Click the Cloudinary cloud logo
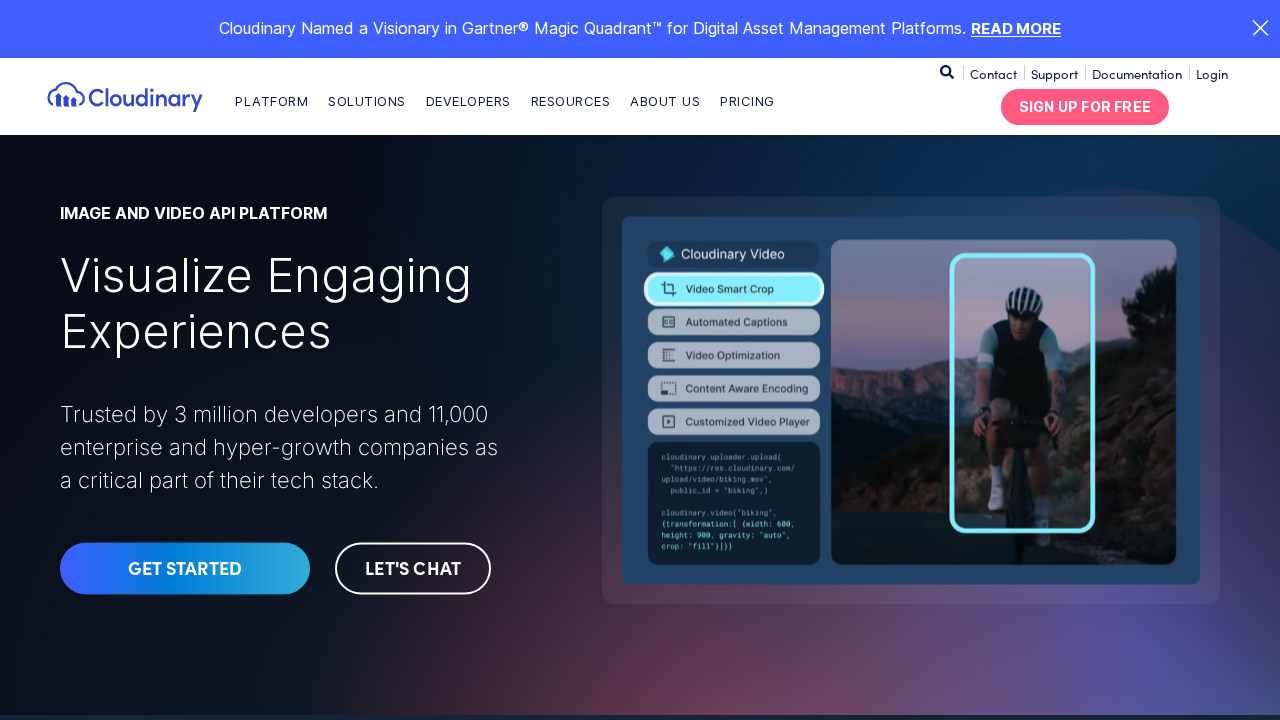 point(65,96)
